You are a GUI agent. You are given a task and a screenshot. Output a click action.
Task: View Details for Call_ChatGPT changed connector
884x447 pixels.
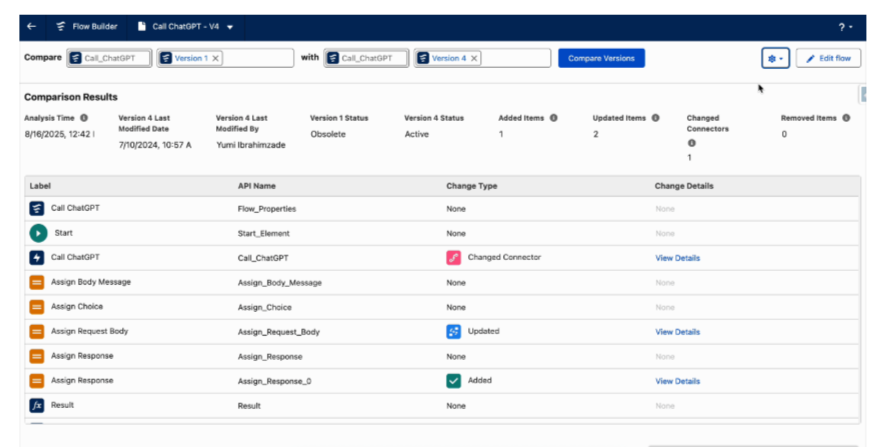click(678, 258)
